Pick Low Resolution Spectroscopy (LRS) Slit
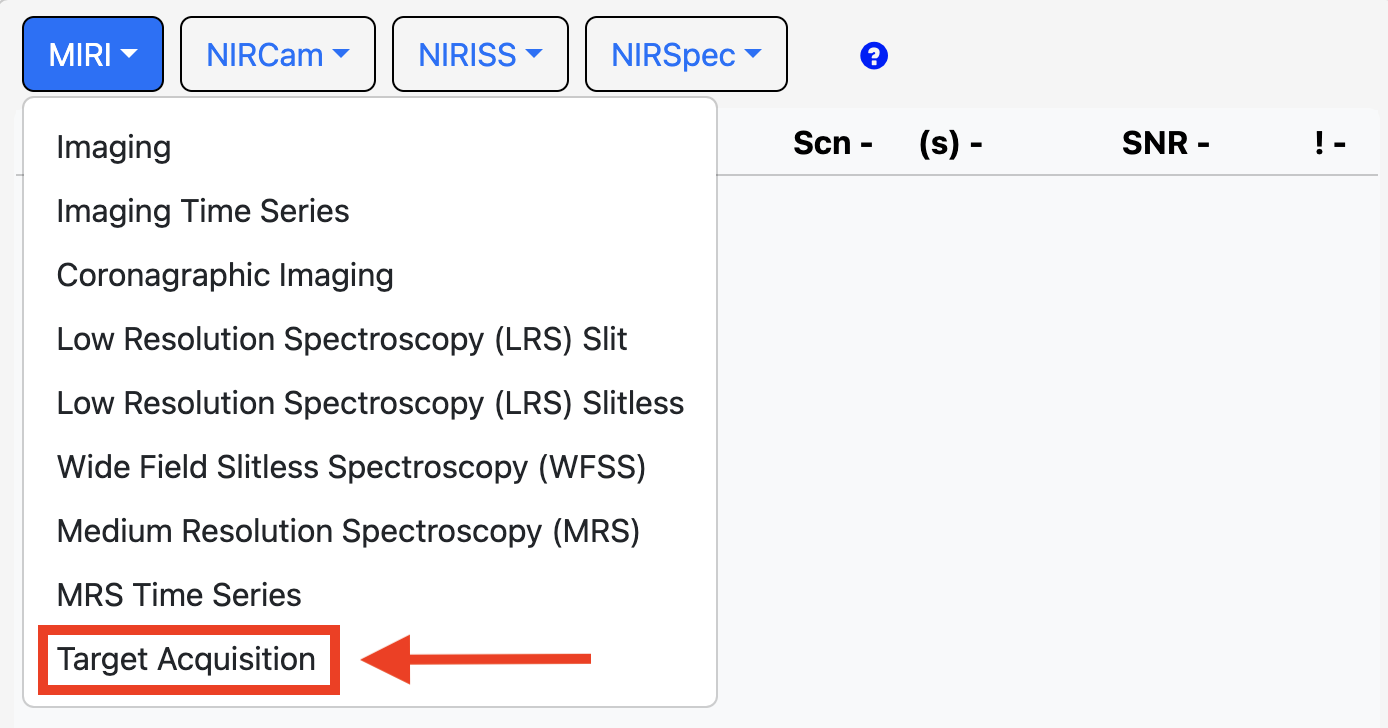The width and height of the screenshot is (1388, 728). click(342, 339)
